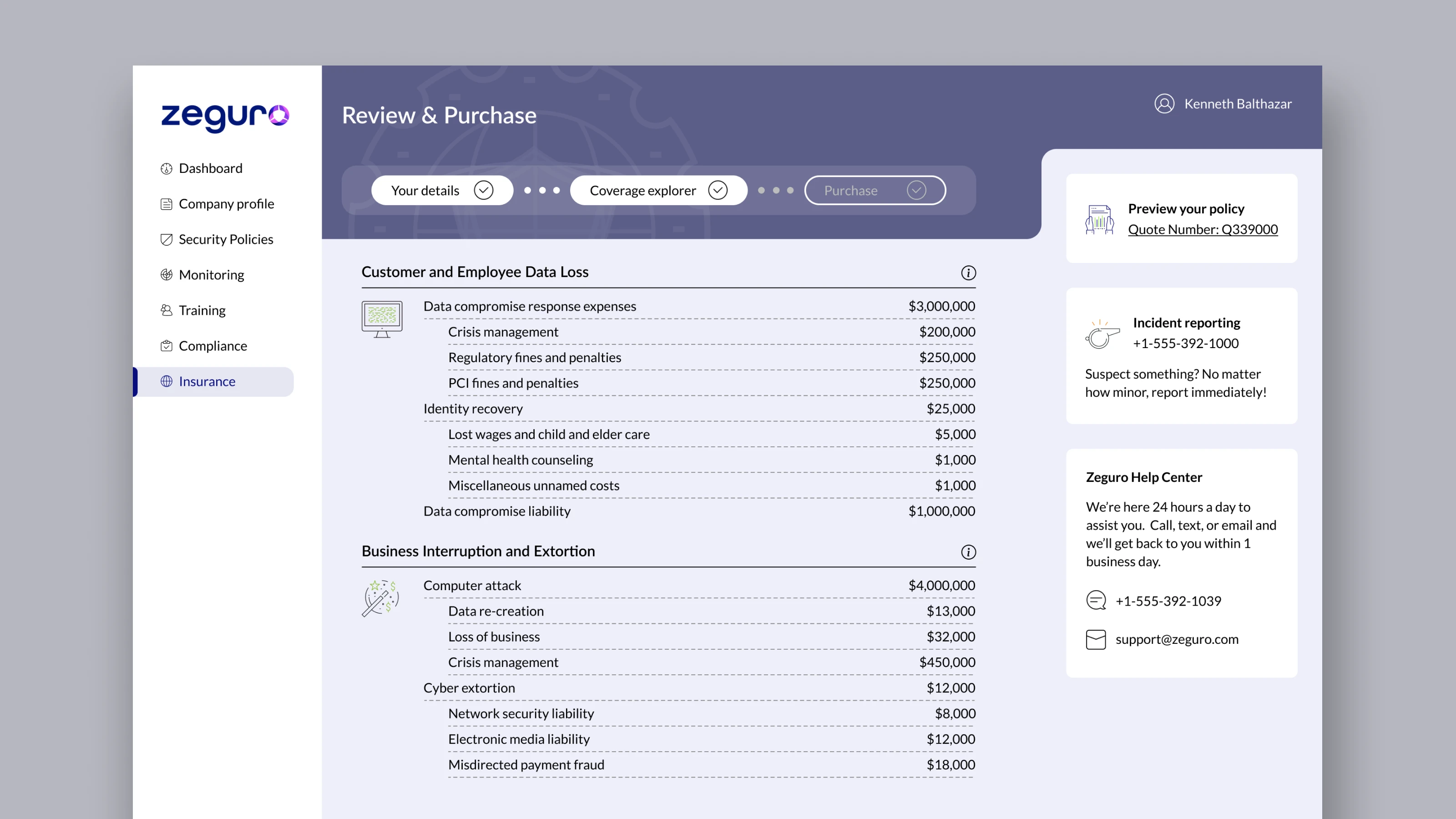This screenshot has height=819, width=1456.
Task: Click the Training person icon
Action: (x=166, y=310)
